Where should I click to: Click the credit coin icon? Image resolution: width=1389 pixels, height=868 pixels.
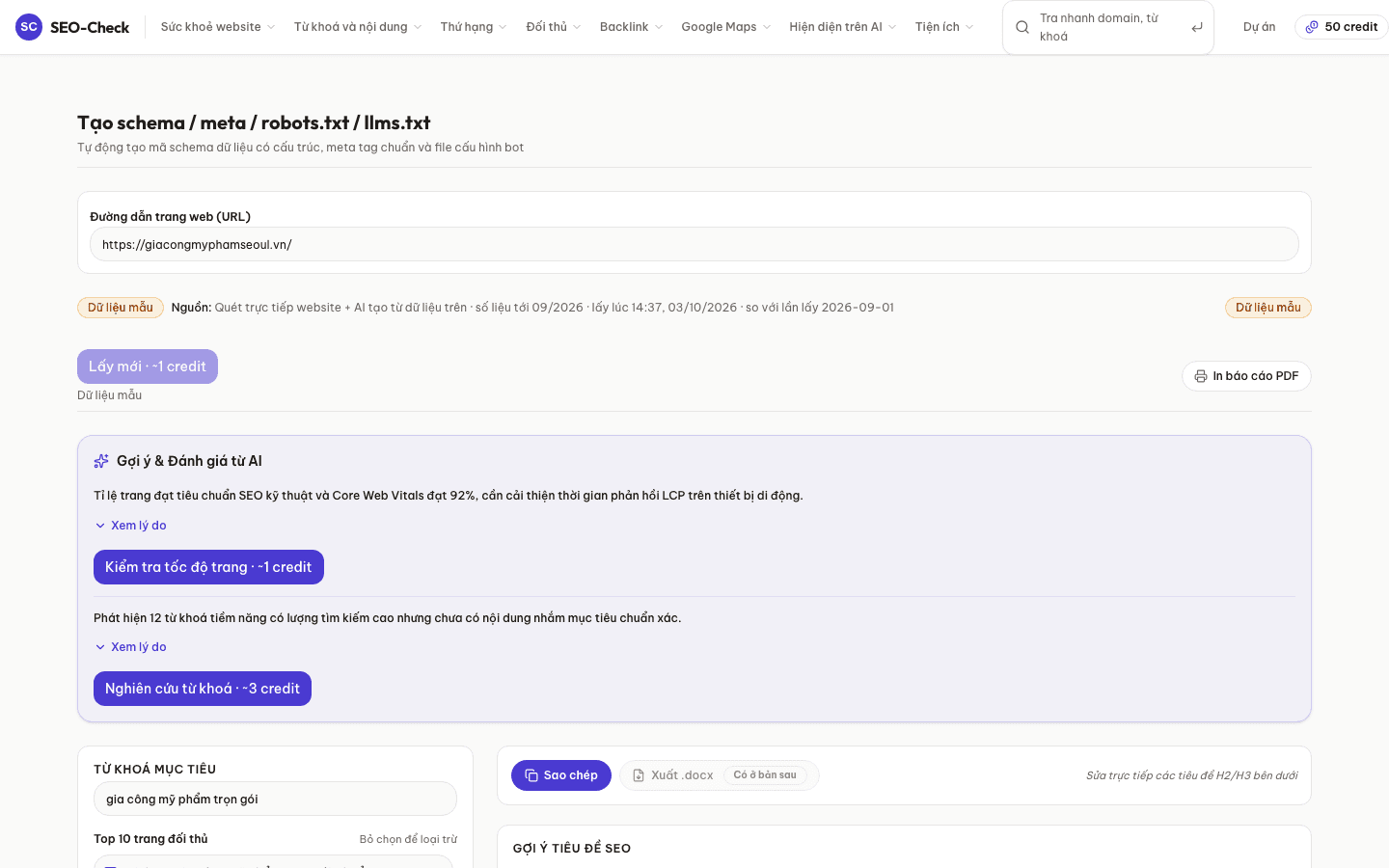pos(1312,27)
